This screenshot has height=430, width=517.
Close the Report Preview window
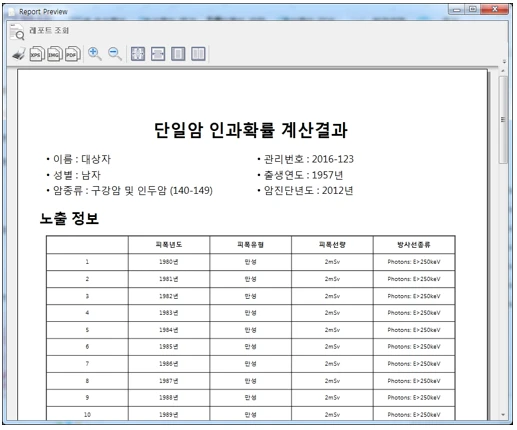[x=495, y=9]
